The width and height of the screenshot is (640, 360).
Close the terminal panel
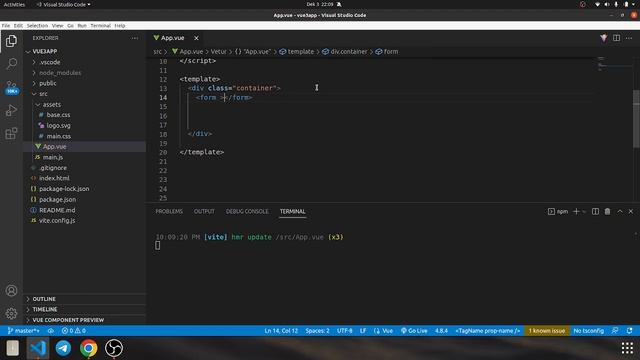(631, 211)
